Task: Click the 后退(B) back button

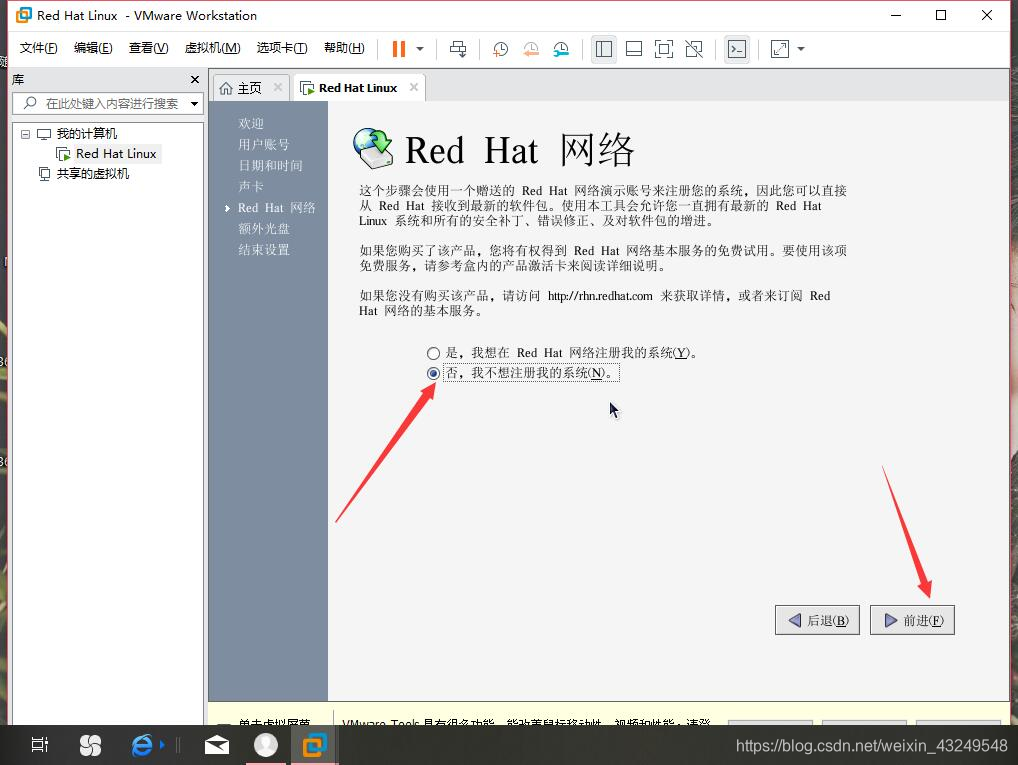Action: click(x=817, y=620)
